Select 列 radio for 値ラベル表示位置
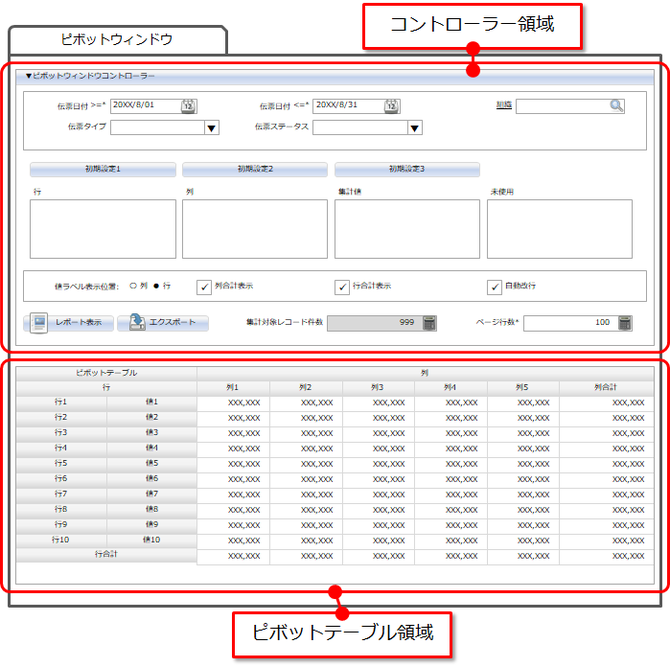Screen dimensions: 670x667 (133, 286)
